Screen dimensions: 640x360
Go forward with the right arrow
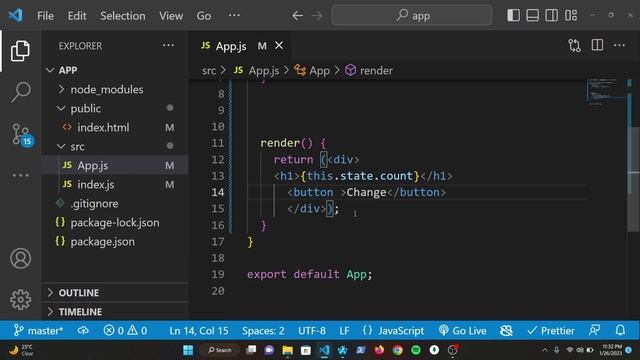317,16
